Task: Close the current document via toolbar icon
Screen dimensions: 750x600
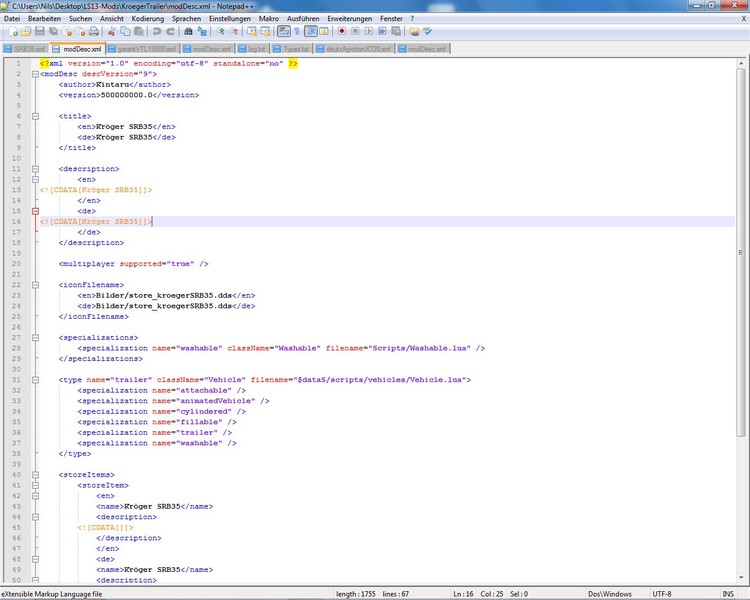Action: (67, 32)
